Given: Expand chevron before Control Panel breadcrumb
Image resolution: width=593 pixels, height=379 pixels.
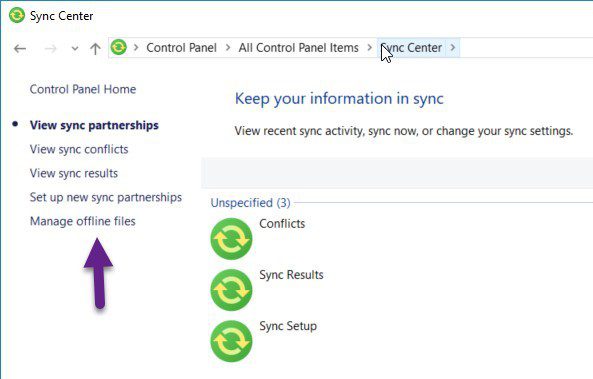Looking at the screenshot, I should click(x=136, y=48).
